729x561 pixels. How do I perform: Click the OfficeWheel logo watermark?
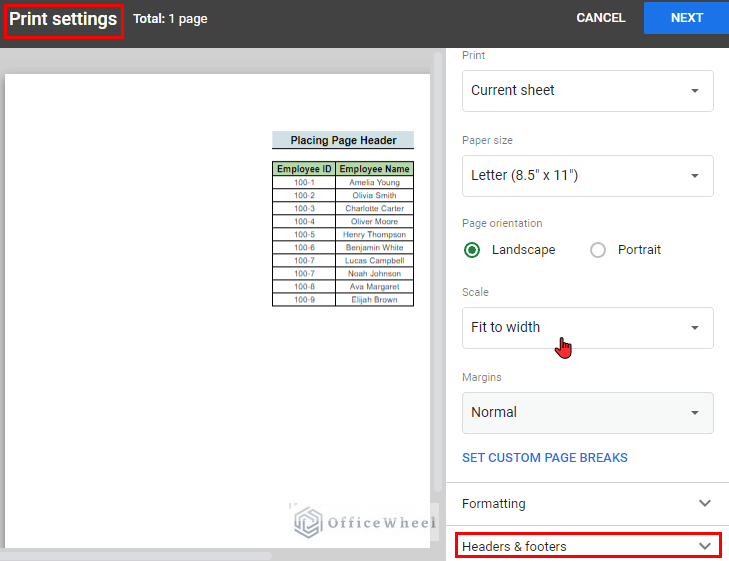click(365, 522)
